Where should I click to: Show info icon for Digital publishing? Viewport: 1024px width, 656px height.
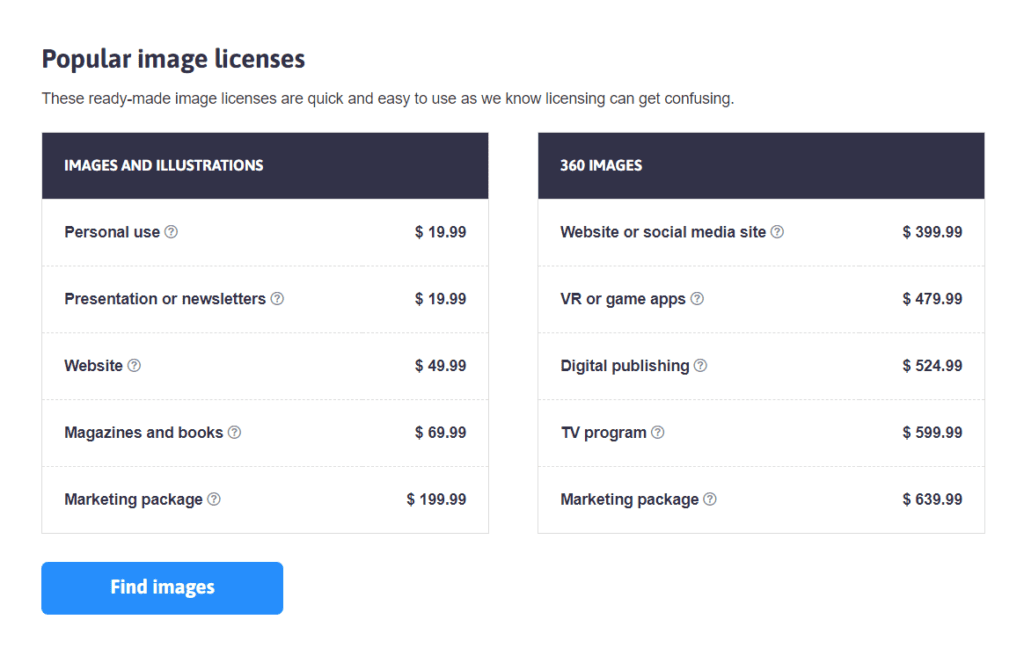[x=700, y=365]
